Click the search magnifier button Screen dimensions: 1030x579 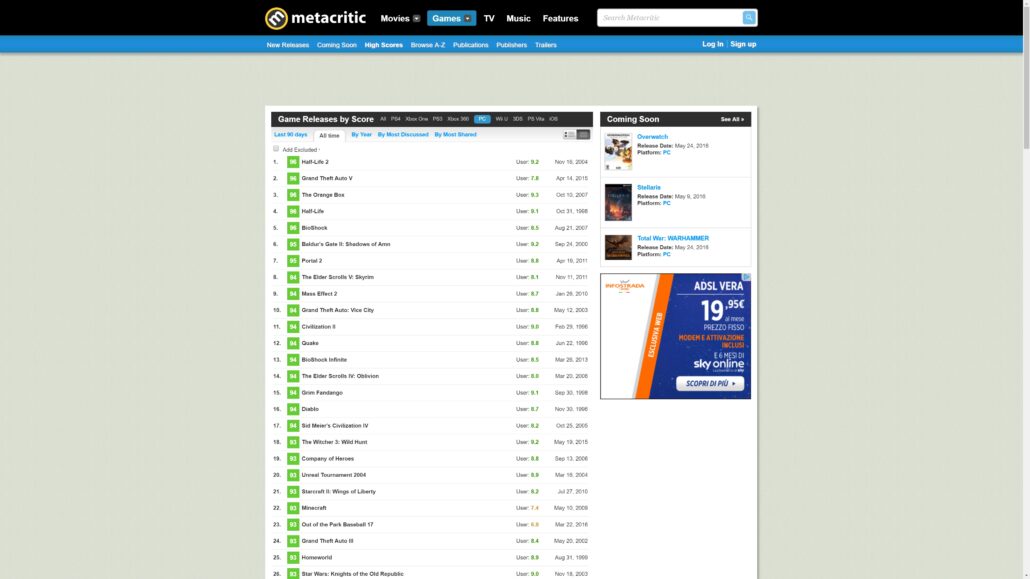point(749,18)
